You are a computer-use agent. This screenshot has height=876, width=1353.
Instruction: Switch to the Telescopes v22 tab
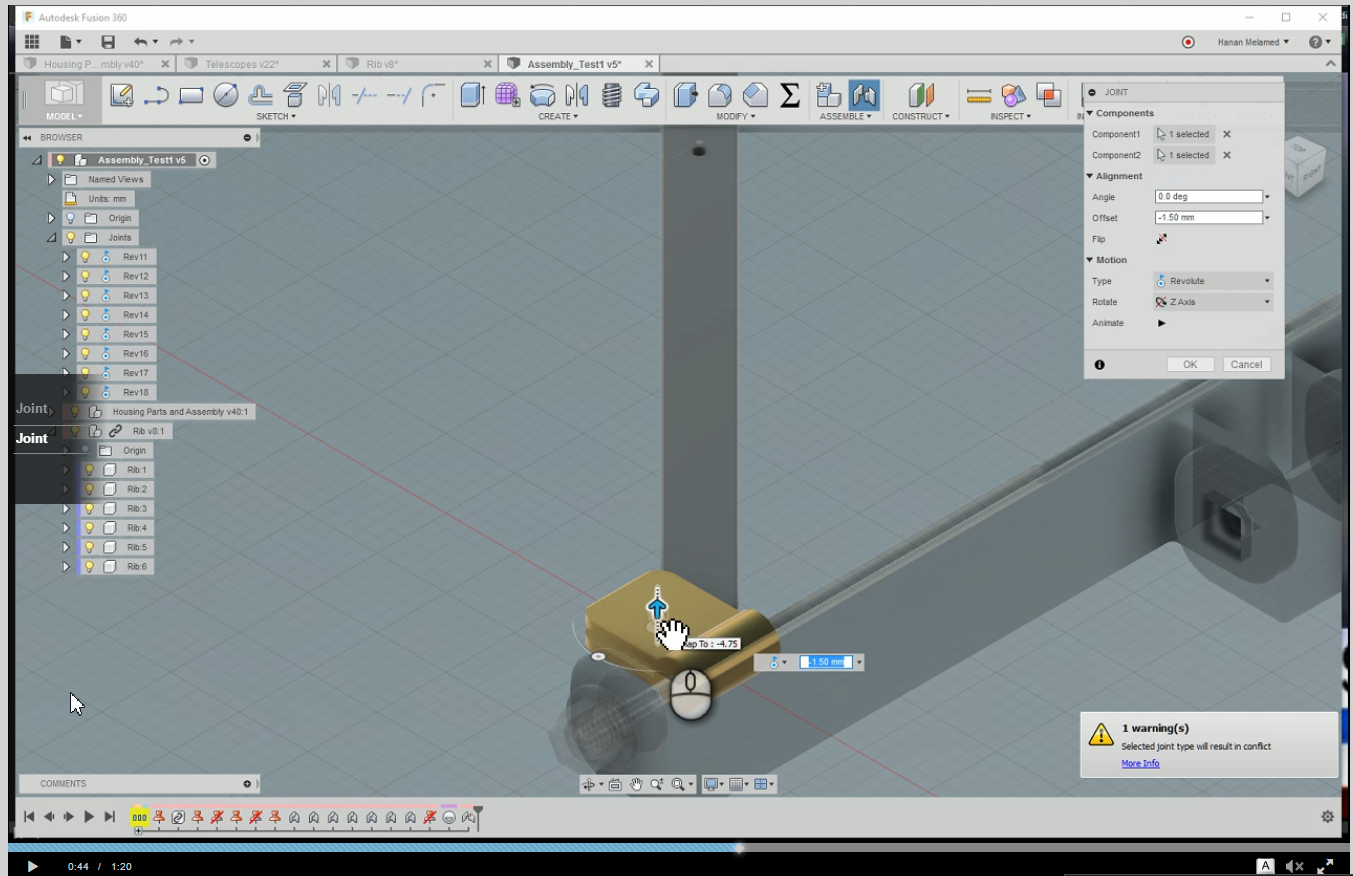pos(255,64)
